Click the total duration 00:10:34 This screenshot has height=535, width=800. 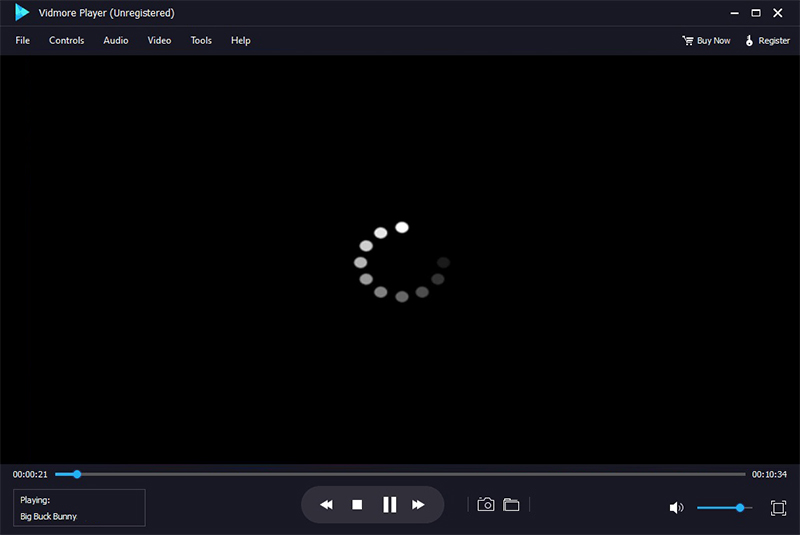tap(769, 474)
